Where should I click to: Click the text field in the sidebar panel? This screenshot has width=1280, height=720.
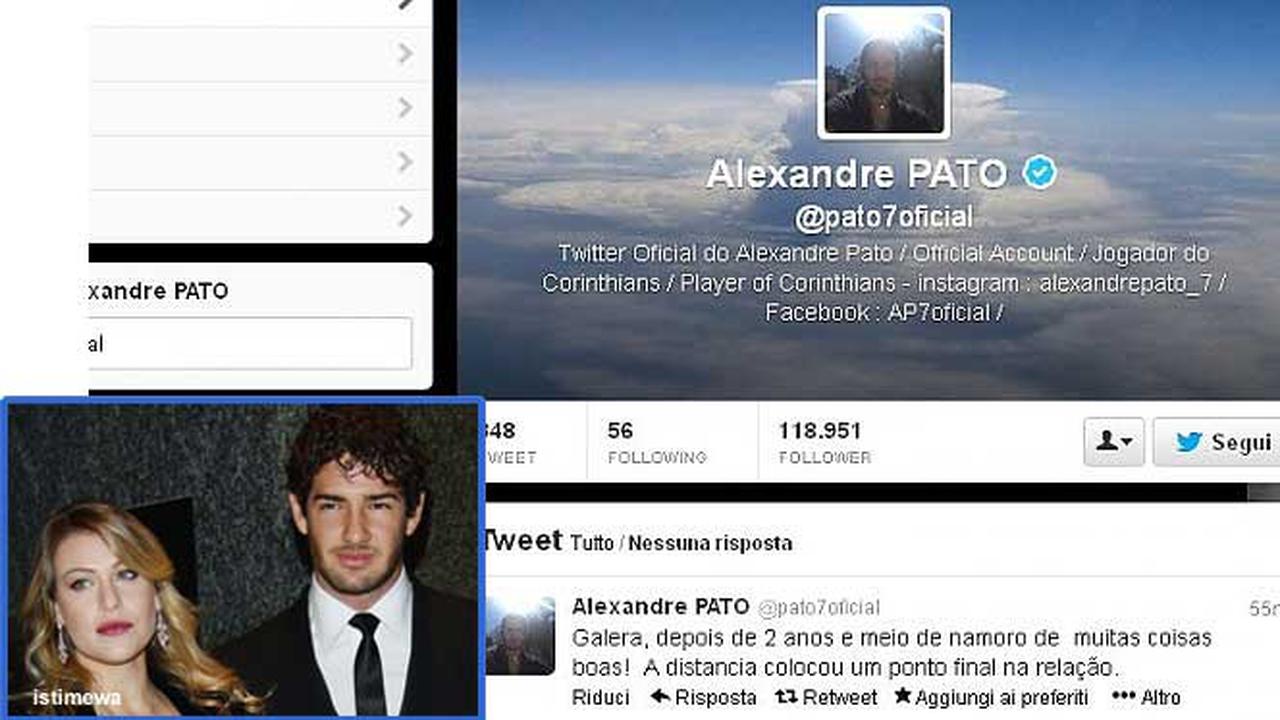point(250,344)
